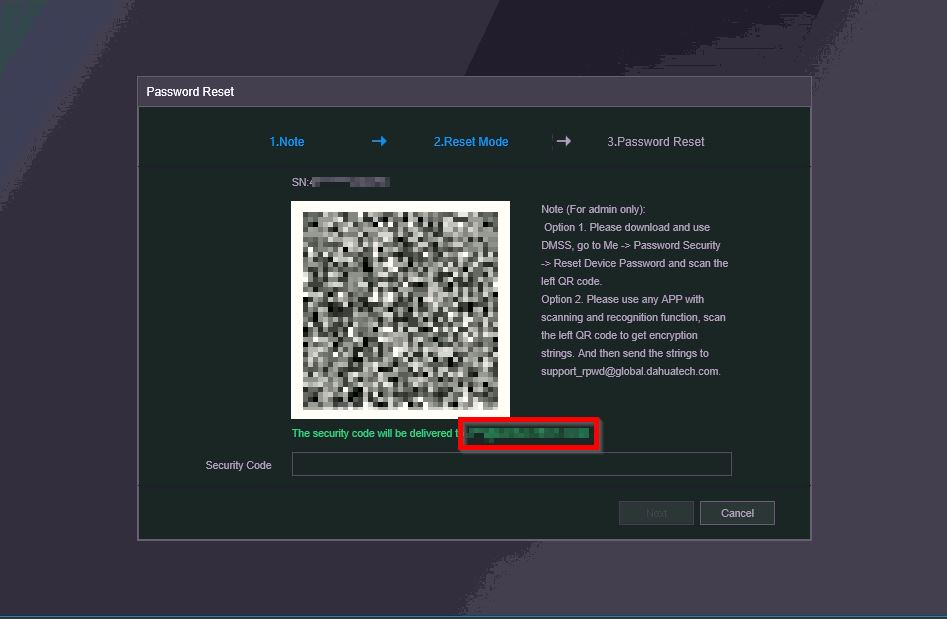This screenshot has height=619, width=947.
Task: Click the SN serial number label
Action: (300, 182)
